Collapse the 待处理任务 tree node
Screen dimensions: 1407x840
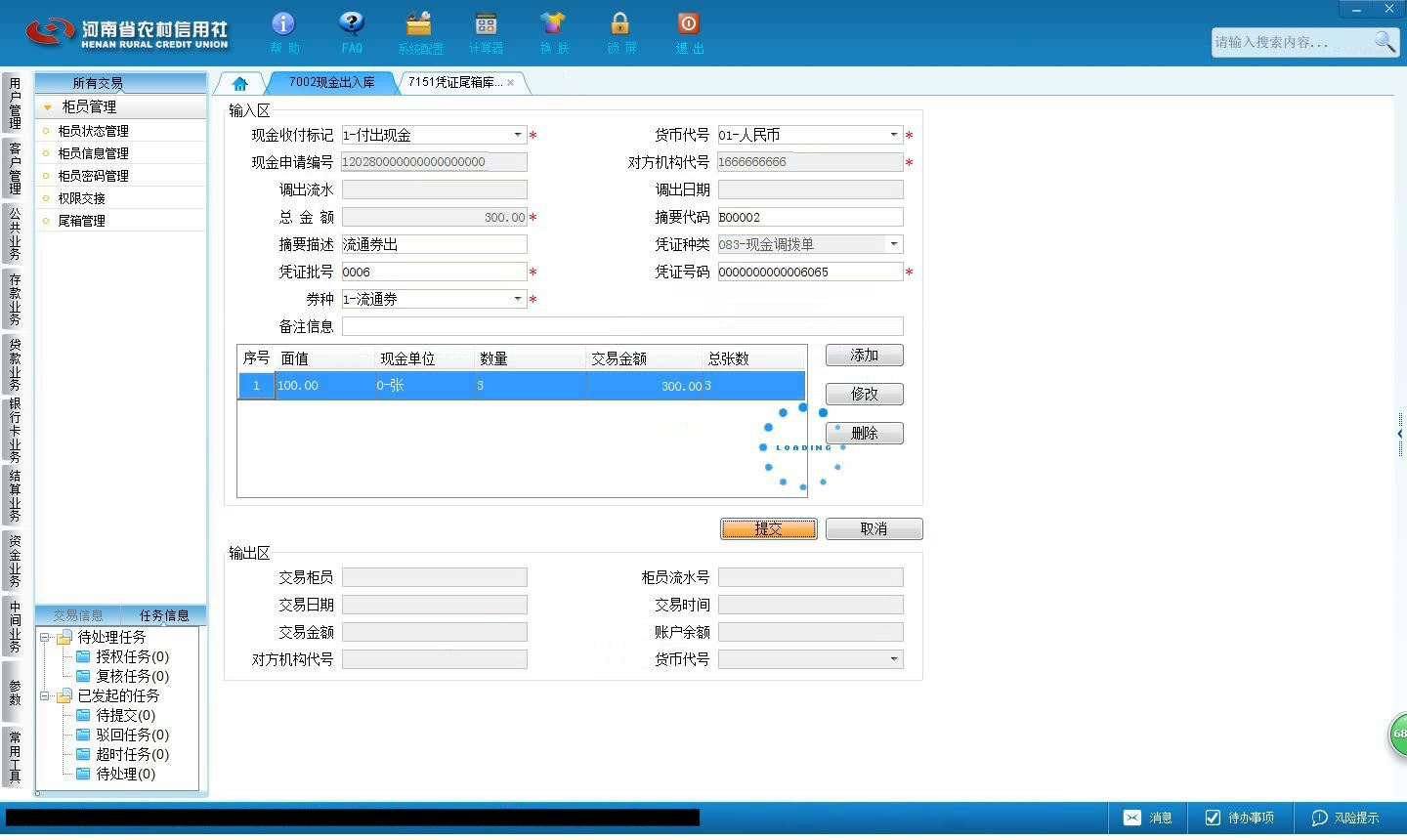click(45, 638)
